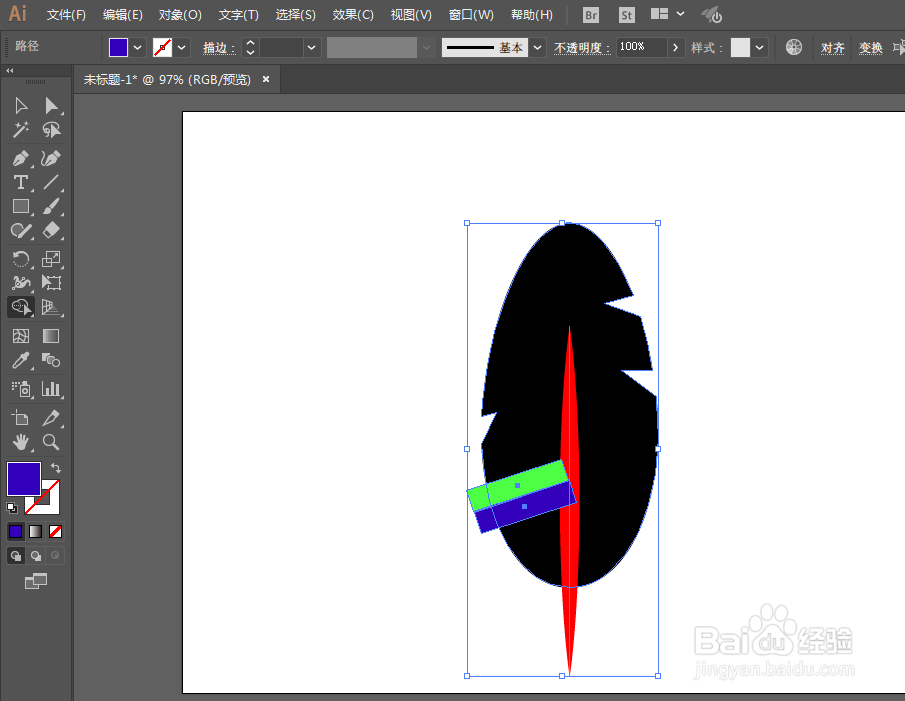The height and width of the screenshot is (701, 905).
Task: Pick the Eyedropper tool
Action: 20,360
